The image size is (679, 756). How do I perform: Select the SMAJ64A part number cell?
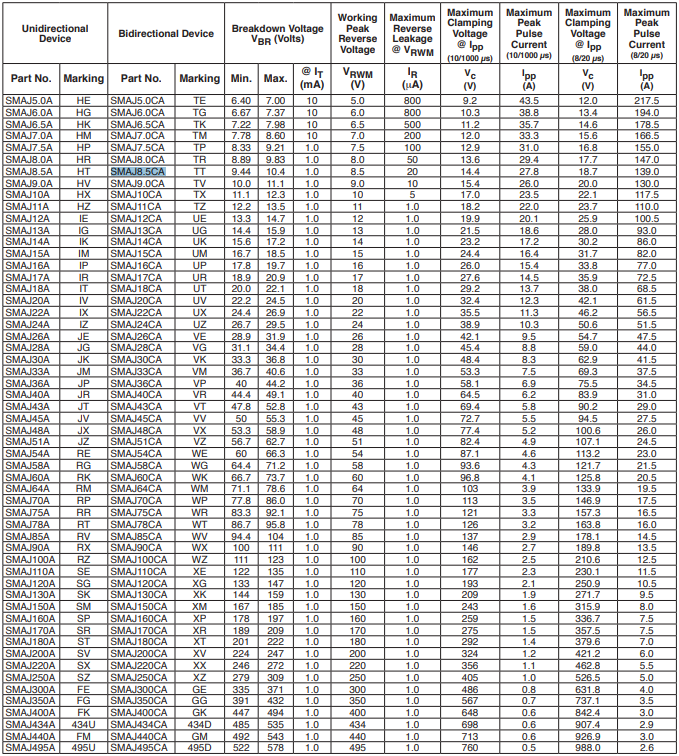pyautogui.click(x=28, y=488)
